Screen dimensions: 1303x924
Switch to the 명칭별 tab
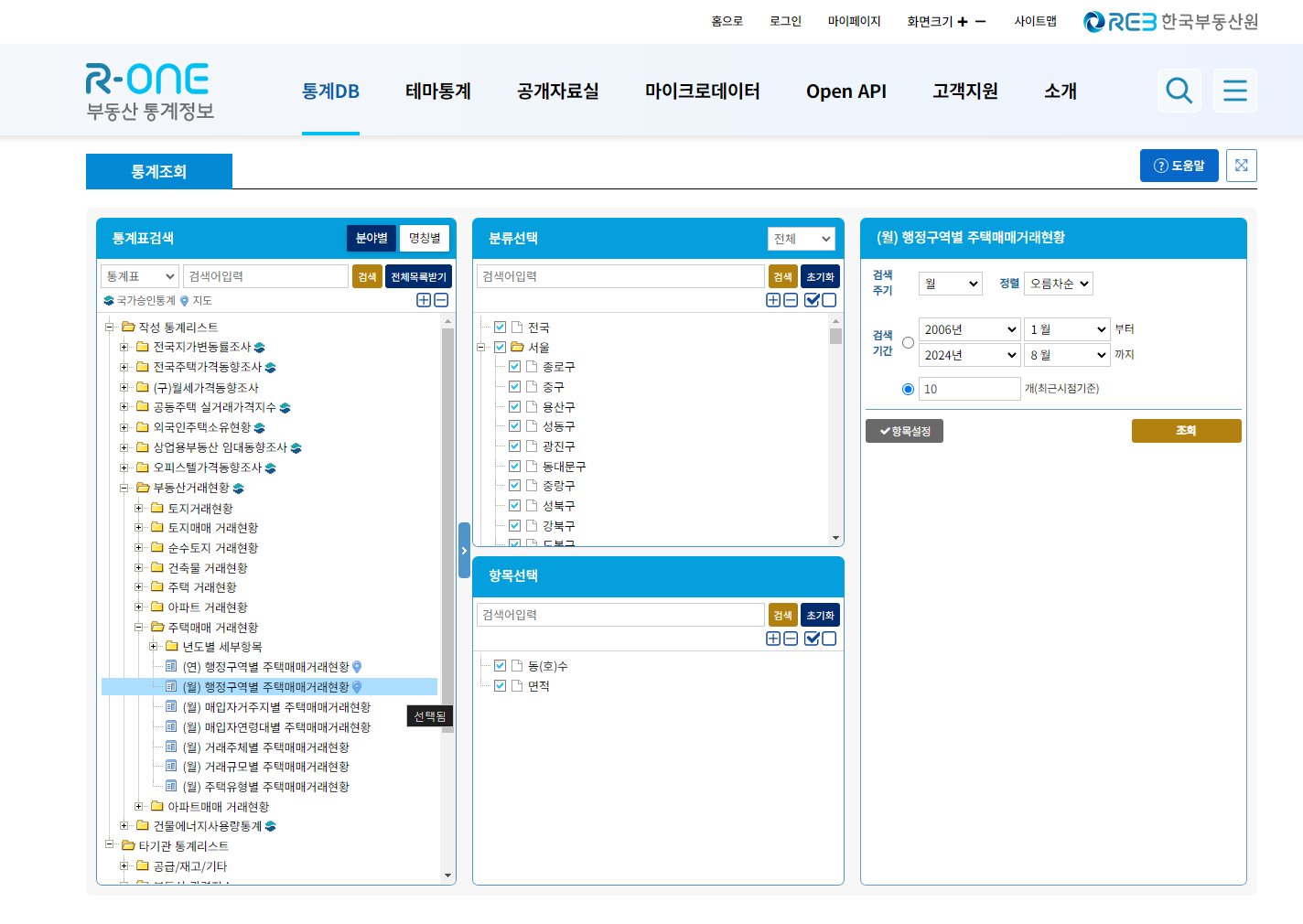click(425, 238)
